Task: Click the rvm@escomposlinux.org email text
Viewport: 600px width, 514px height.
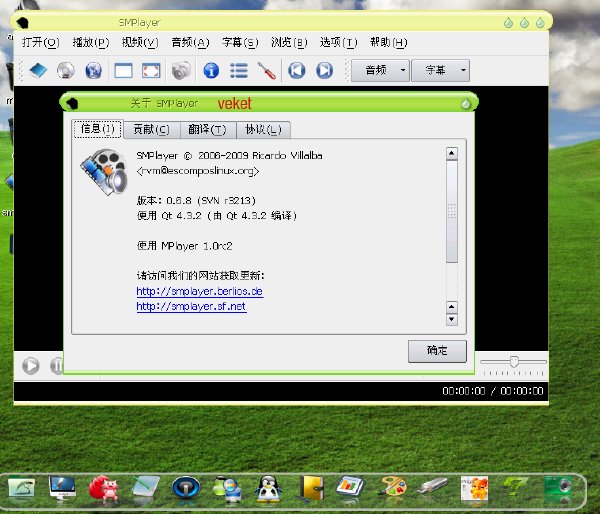Action: pos(198,171)
